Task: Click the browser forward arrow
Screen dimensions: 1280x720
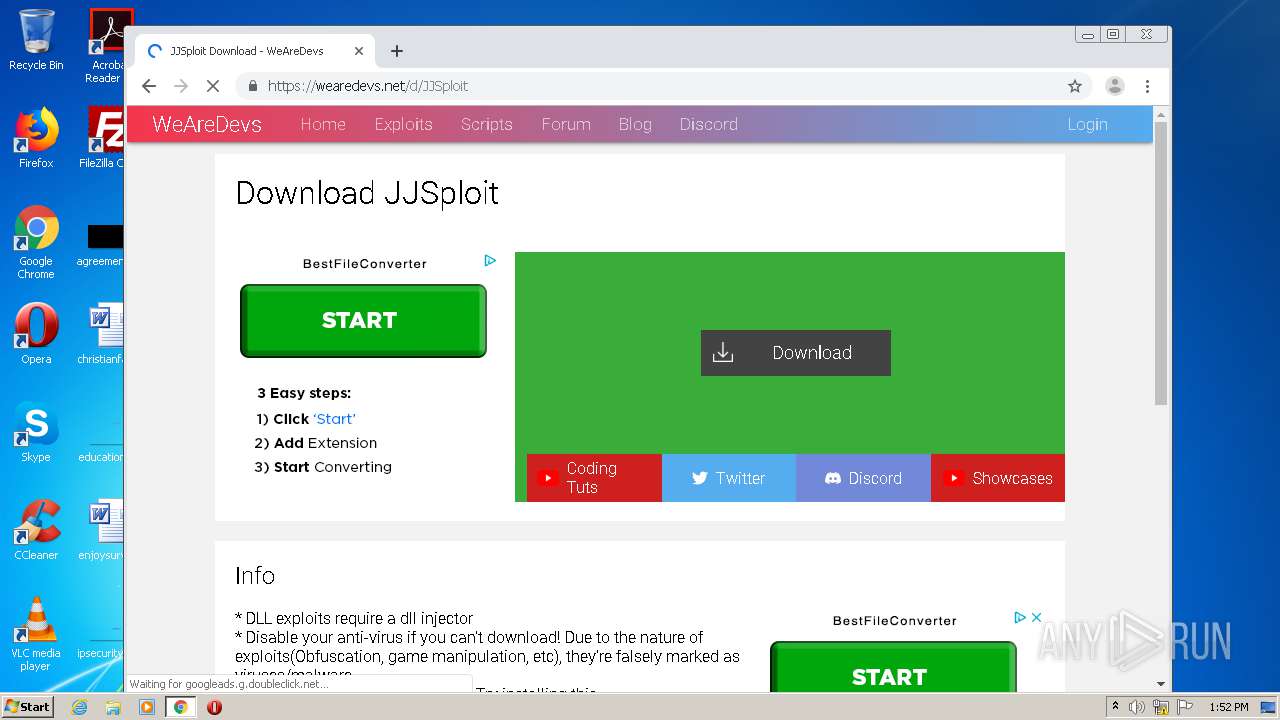Action: (x=181, y=86)
